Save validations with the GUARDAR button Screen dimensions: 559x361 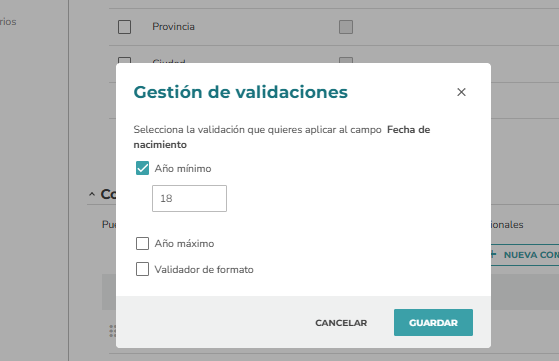tap(433, 323)
